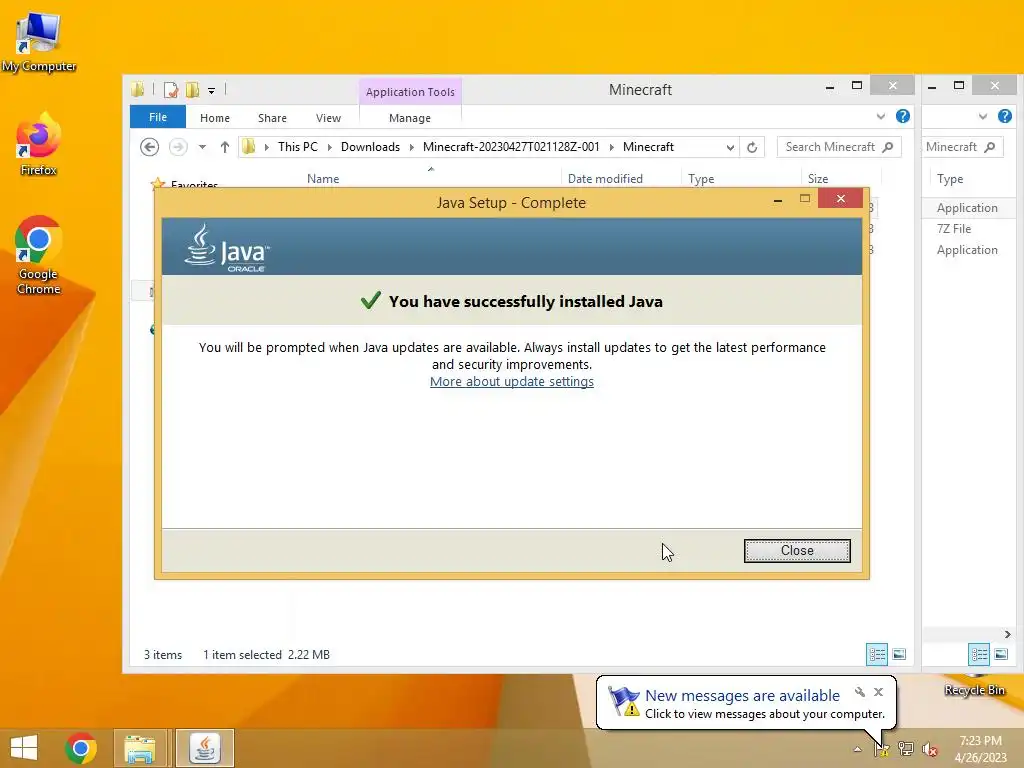The image size is (1024, 768).
Task: Open the Manage tab under Application Tools
Action: [409, 118]
